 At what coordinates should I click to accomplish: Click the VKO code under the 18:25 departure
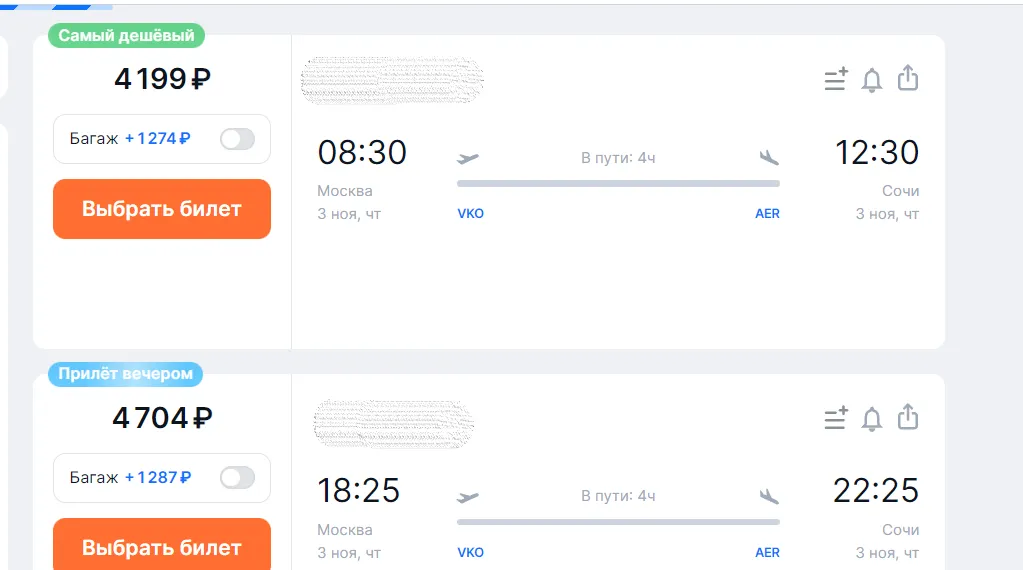(x=470, y=553)
